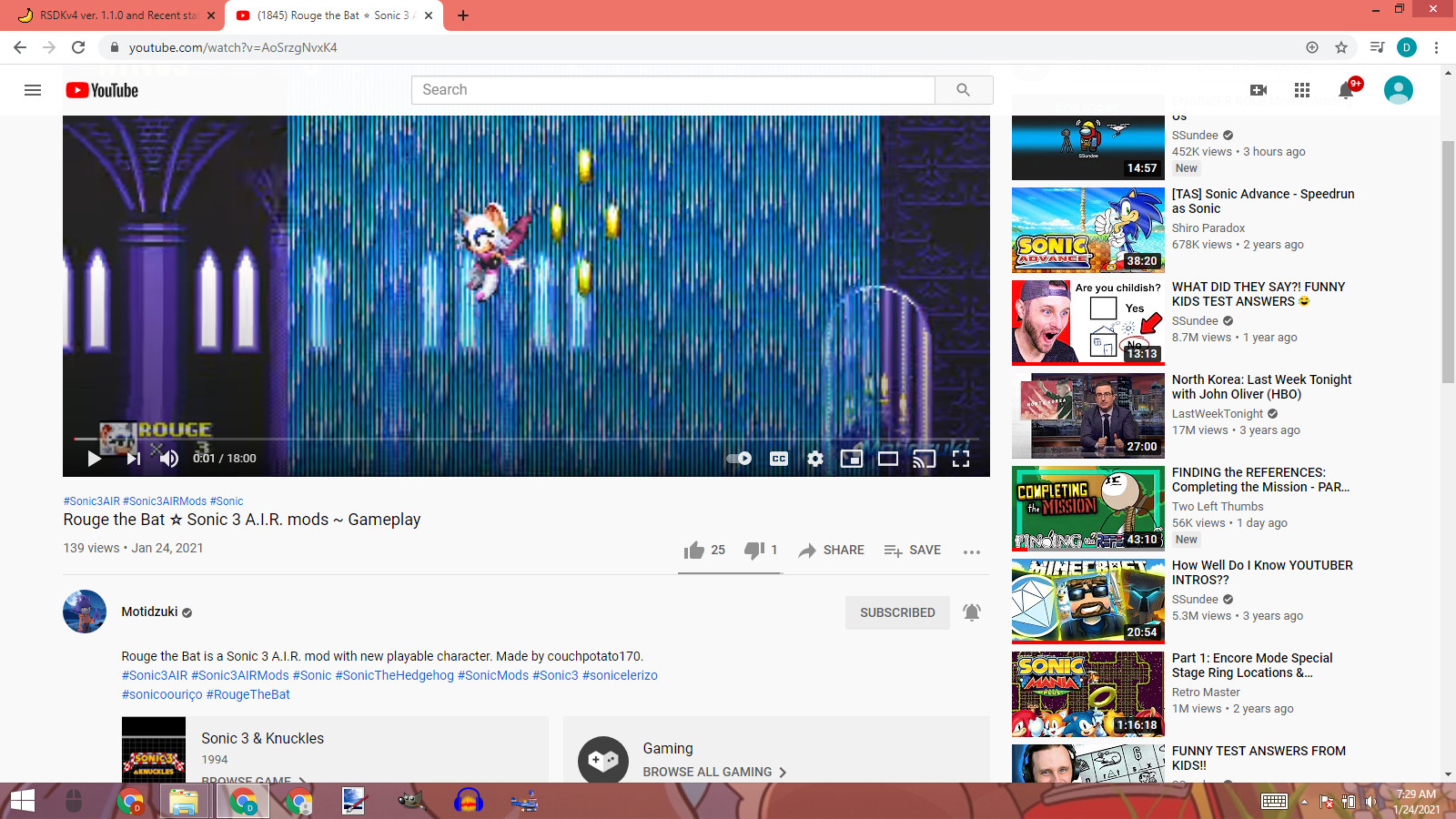The image size is (1456, 819).
Task: Open the Sonic Advance TAS speedrun thumbnail
Action: coord(1087,229)
